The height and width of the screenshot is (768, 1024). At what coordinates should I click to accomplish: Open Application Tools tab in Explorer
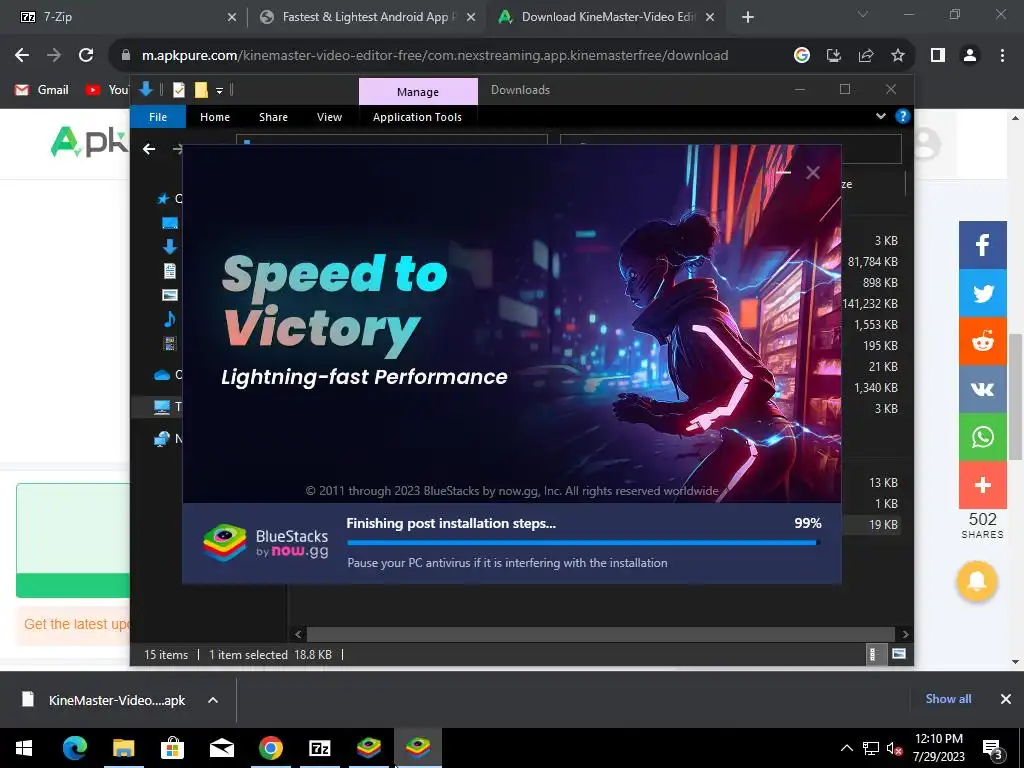(417, 117)
